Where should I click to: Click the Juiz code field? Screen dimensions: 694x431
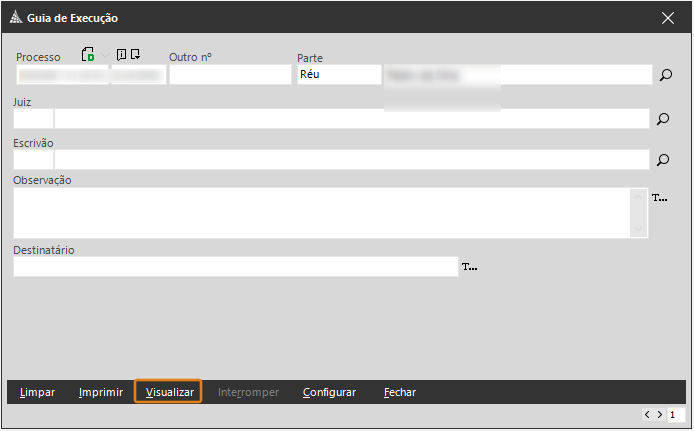[33, 119]
